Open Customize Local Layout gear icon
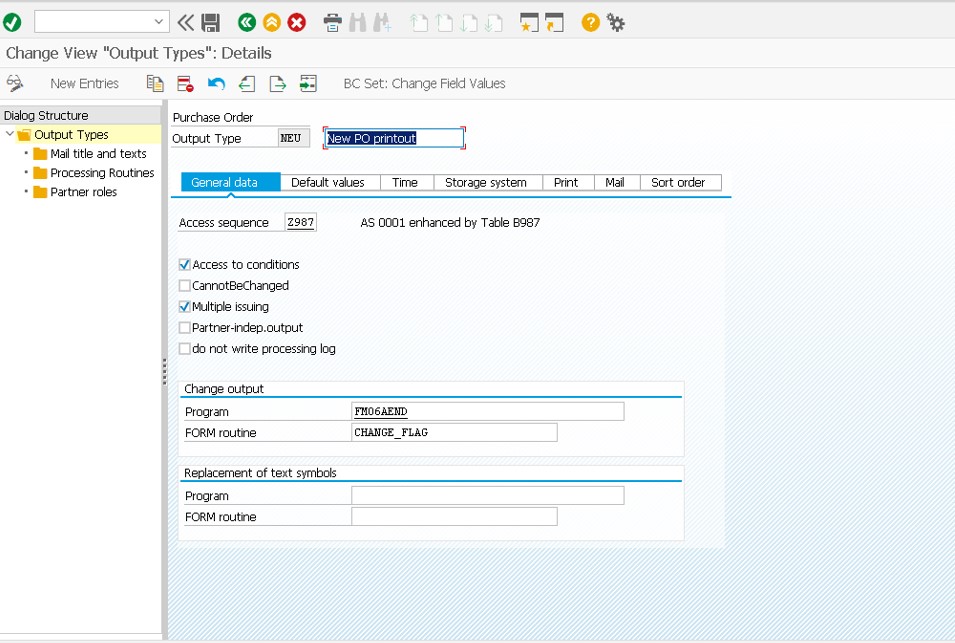This screenshot has height=643, width=955. 616,23
